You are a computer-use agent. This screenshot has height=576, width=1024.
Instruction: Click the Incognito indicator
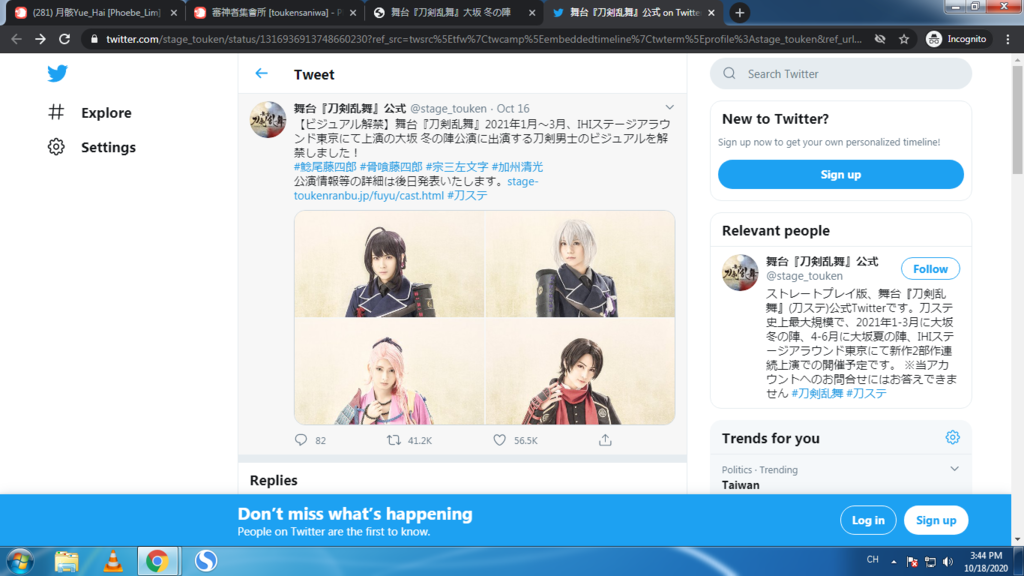(x=957, y=39)
